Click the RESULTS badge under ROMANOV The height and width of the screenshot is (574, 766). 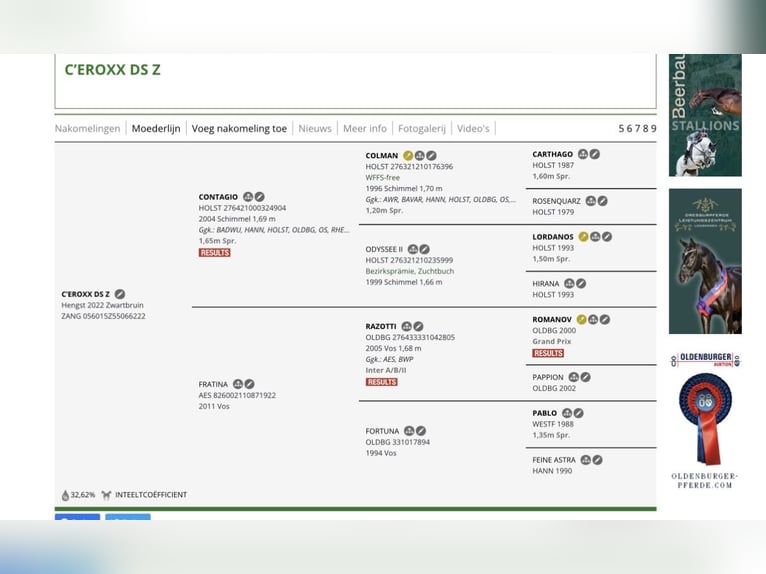(548, 353)
